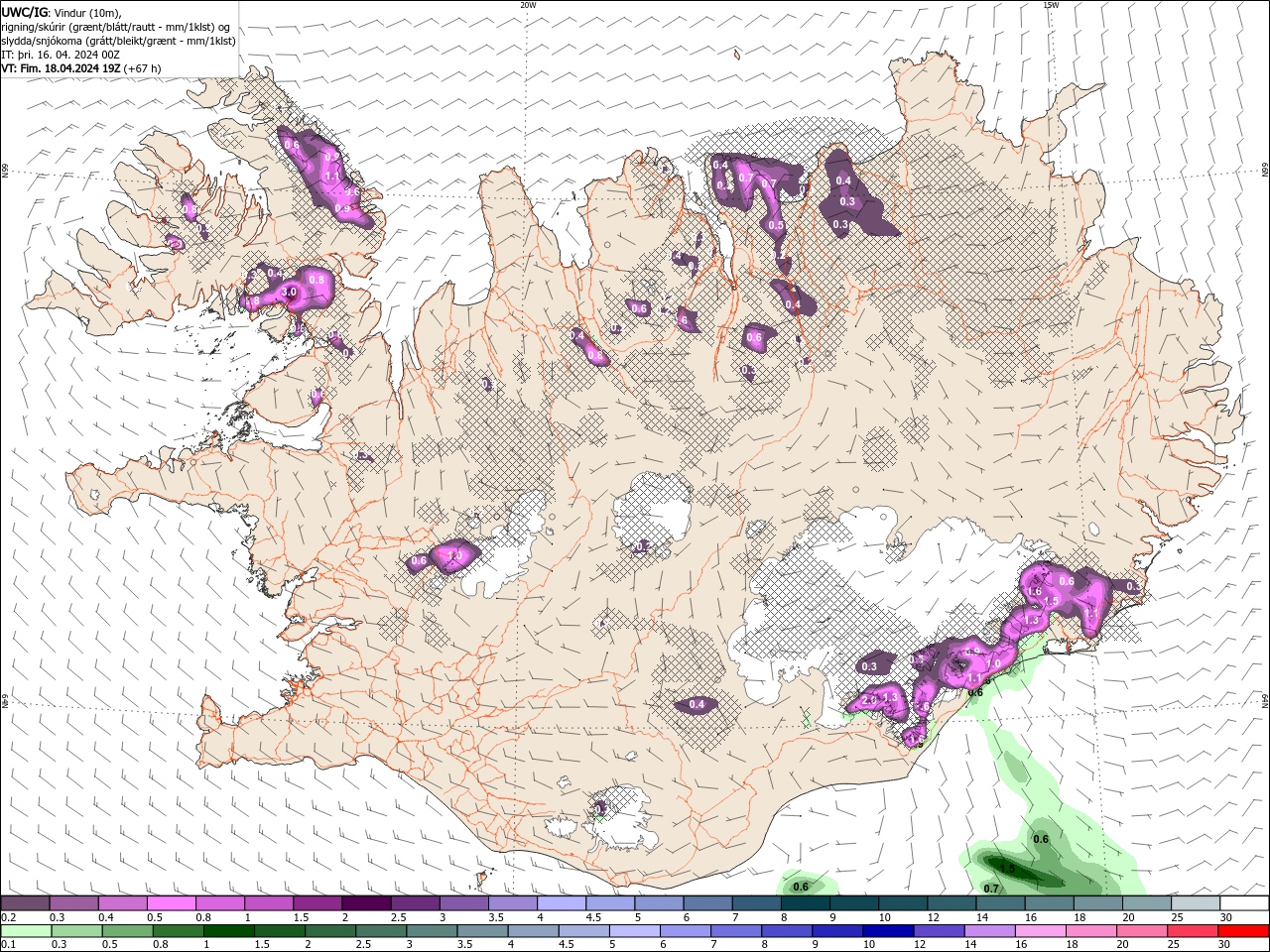Select the darkest green 1 swatch in rain legend

pos(229,930)
